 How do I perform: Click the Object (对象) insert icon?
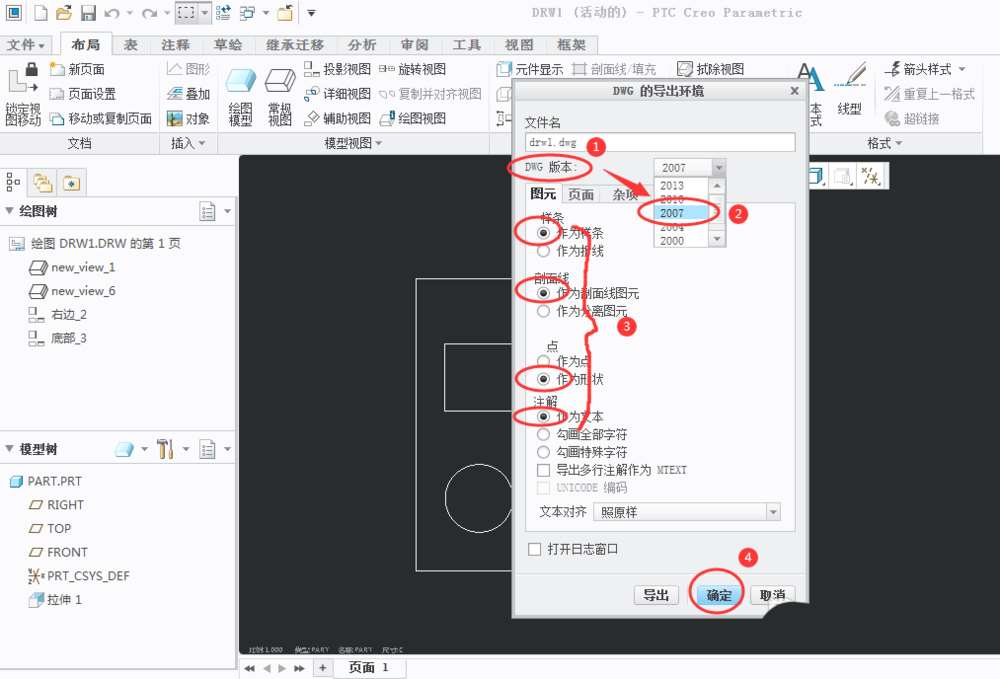click(x=175, y=119)
